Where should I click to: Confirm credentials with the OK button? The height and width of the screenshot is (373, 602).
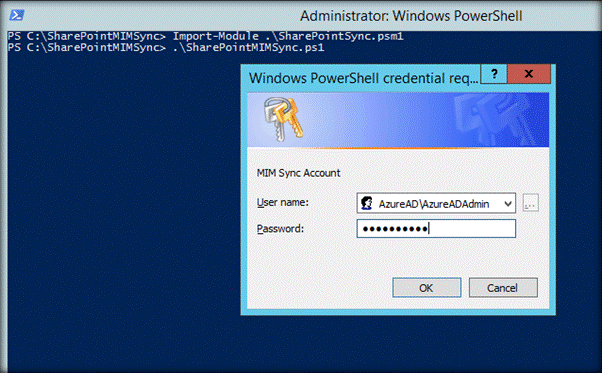pos(427,287)
